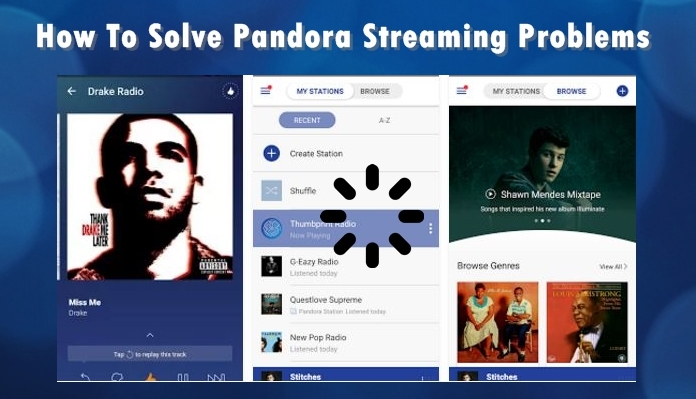Pause the Drake Radio playback
Image resolution: width=696 pixels, height=399 pixels.
(x=183, y=378)
